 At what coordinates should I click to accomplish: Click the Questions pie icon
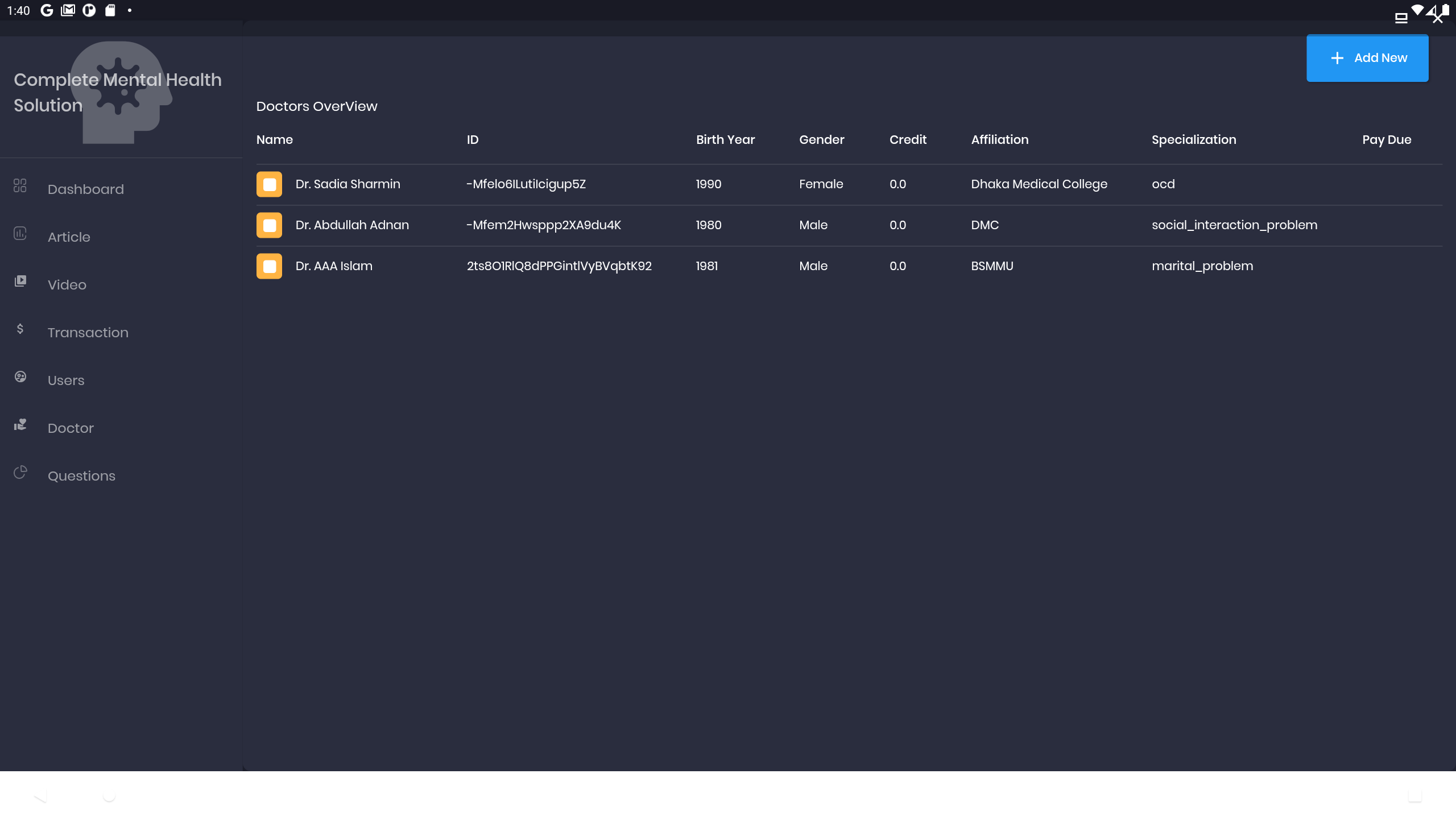(x=20, y=472)
